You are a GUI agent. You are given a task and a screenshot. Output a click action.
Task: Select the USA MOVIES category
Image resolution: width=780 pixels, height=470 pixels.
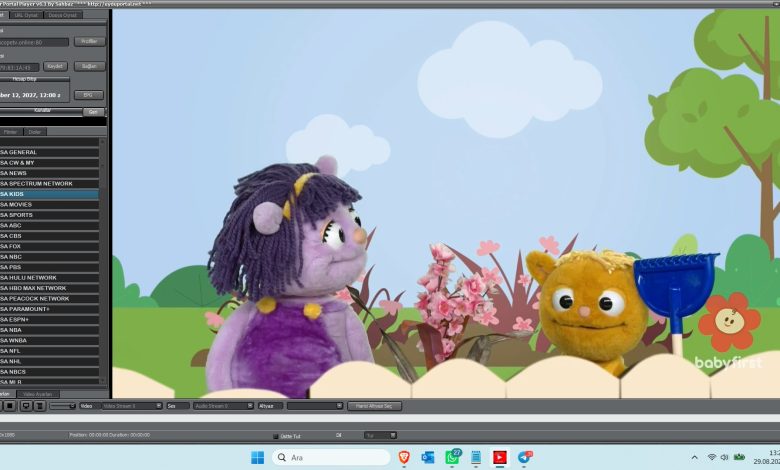click(x=49, y=204)
